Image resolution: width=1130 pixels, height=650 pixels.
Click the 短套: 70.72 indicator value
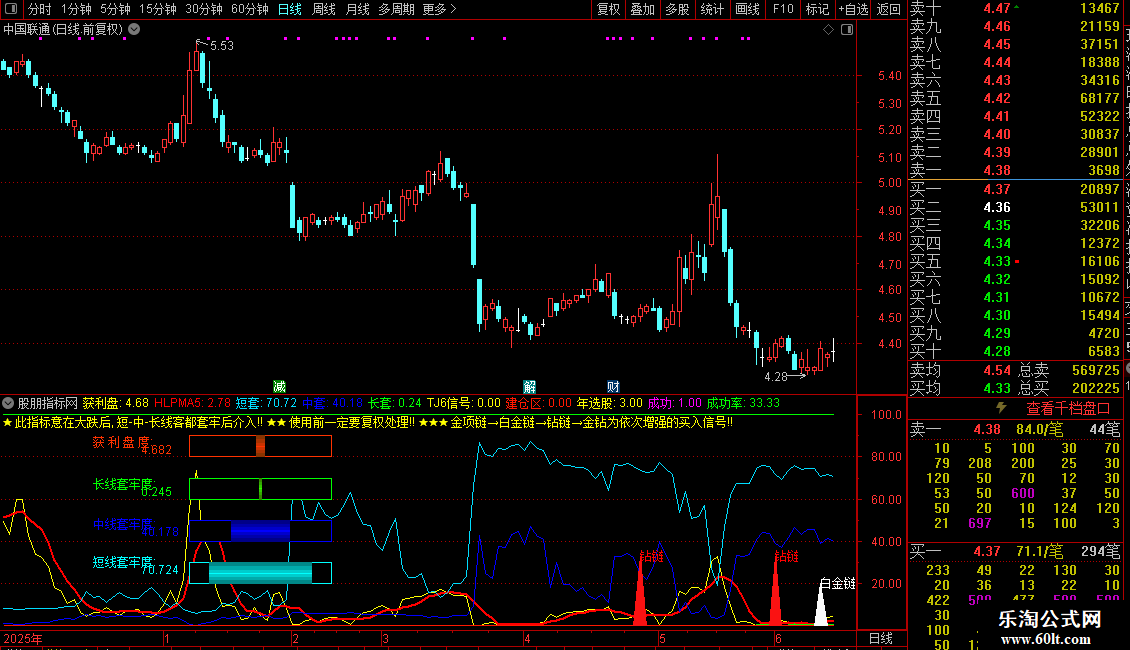[266, 404]
